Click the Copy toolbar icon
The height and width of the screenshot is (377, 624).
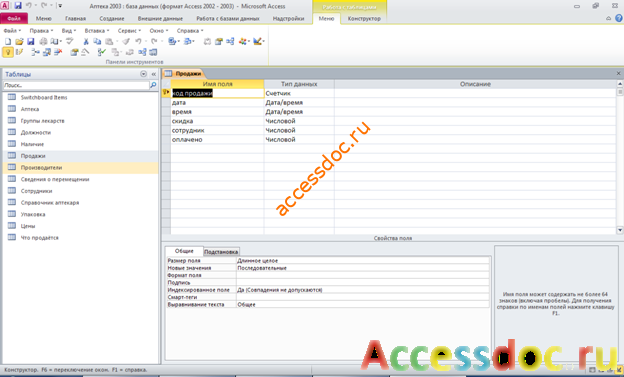(97, 41)
